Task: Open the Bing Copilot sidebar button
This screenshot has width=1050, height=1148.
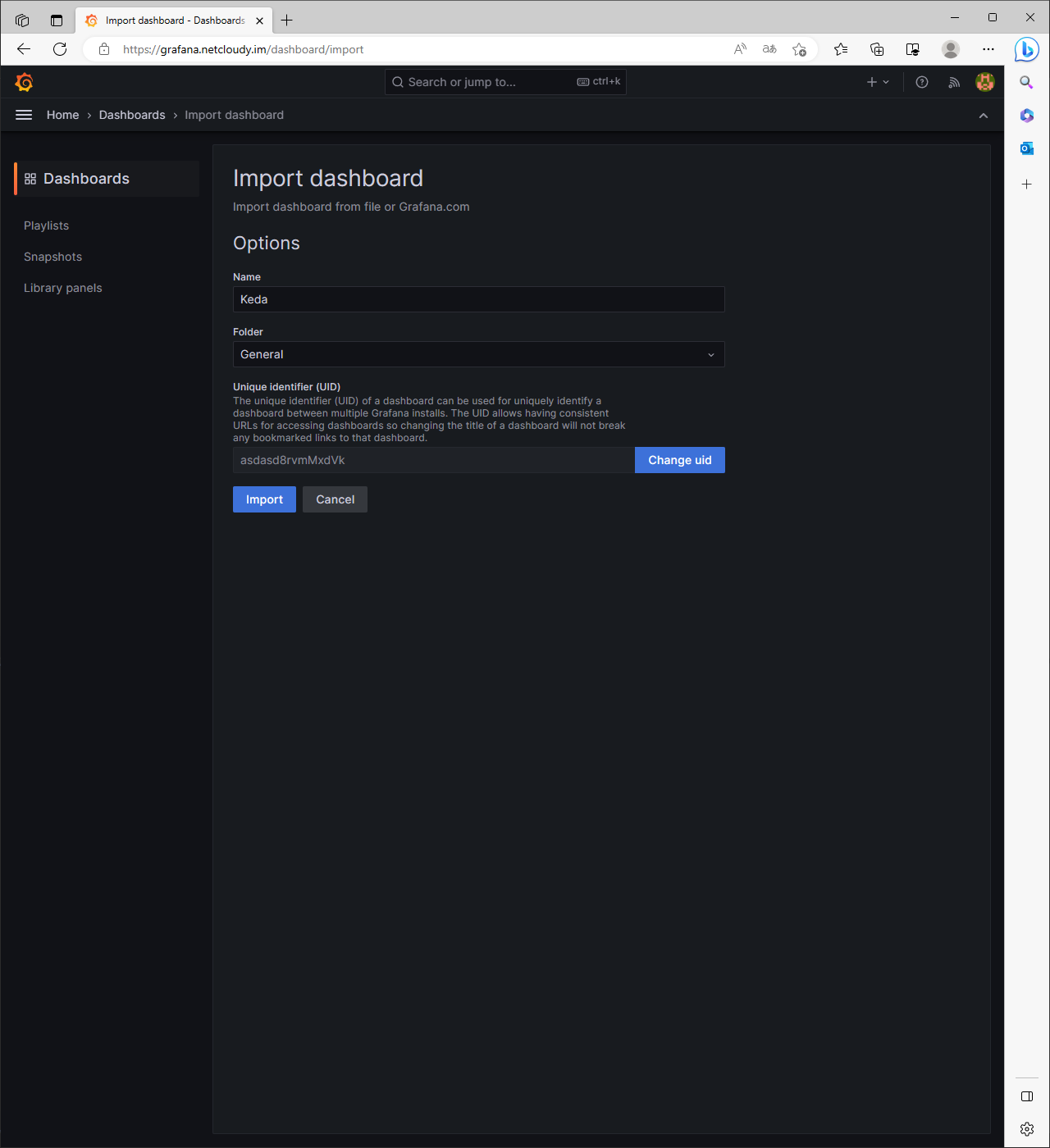Action: tap(1026, 49)
